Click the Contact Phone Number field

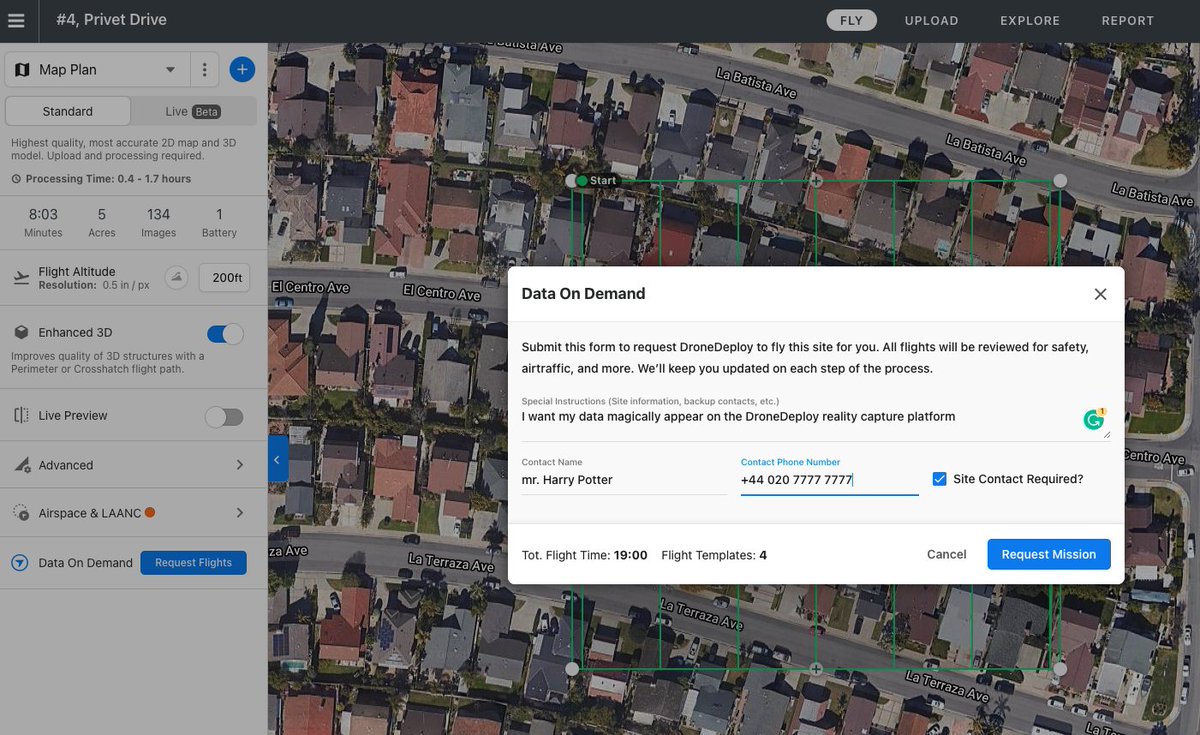pos(829,480)
